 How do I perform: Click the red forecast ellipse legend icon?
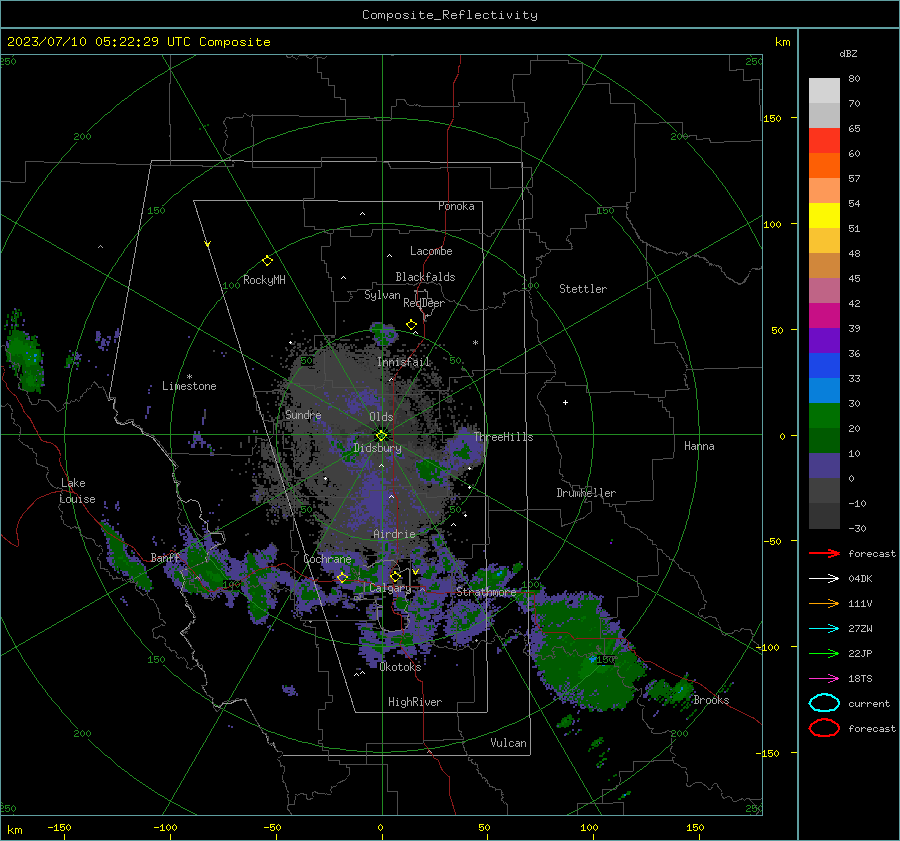(x=824, y=728)
